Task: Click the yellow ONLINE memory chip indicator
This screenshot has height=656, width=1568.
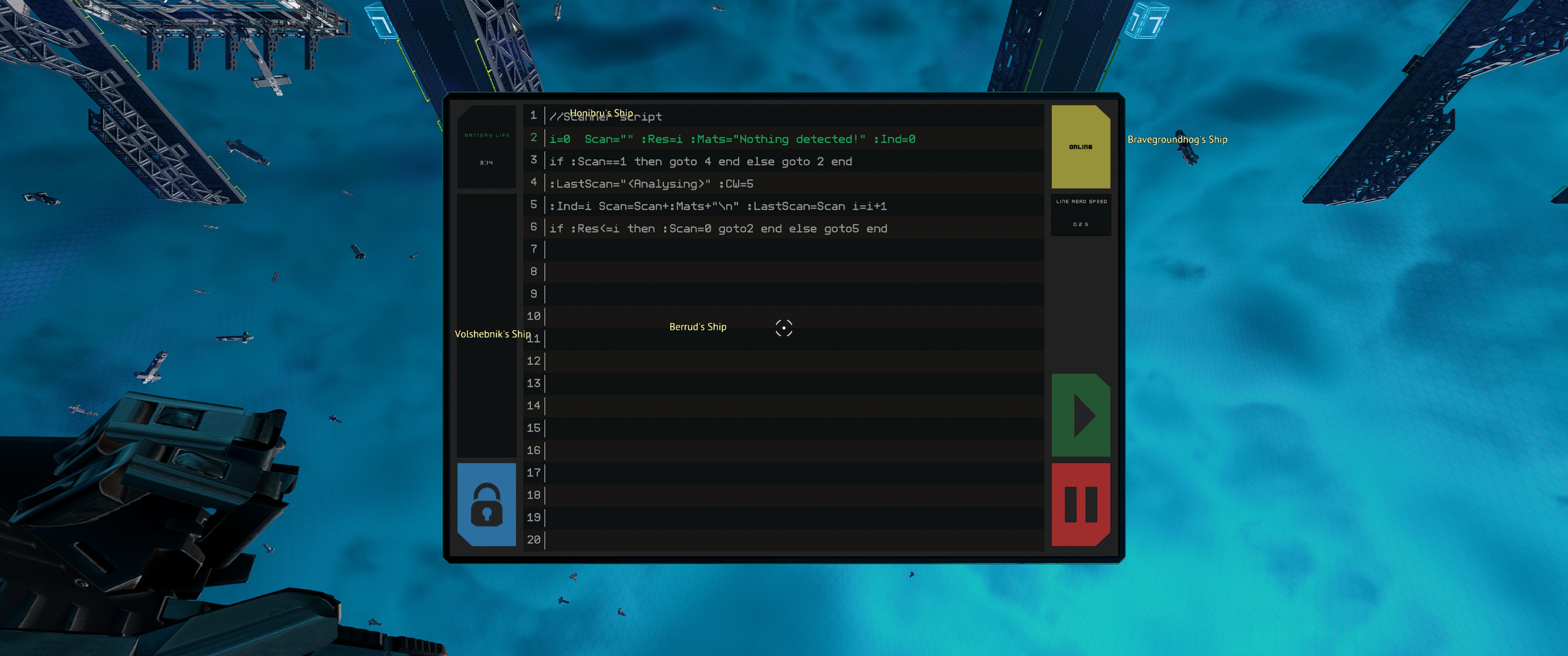Action: [1080, 146]
